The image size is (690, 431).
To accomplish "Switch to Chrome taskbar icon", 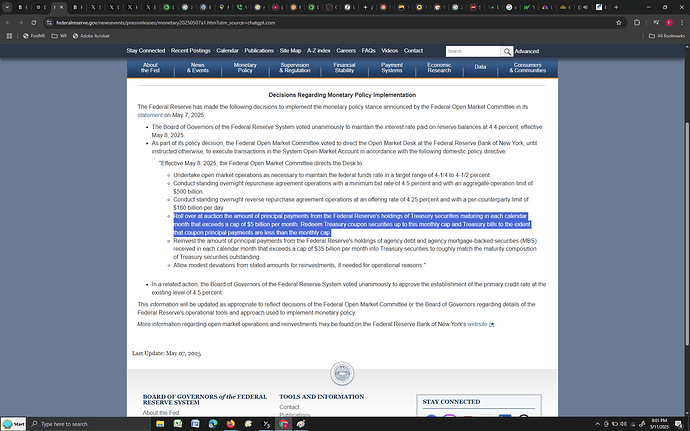I will pos(284,424).
